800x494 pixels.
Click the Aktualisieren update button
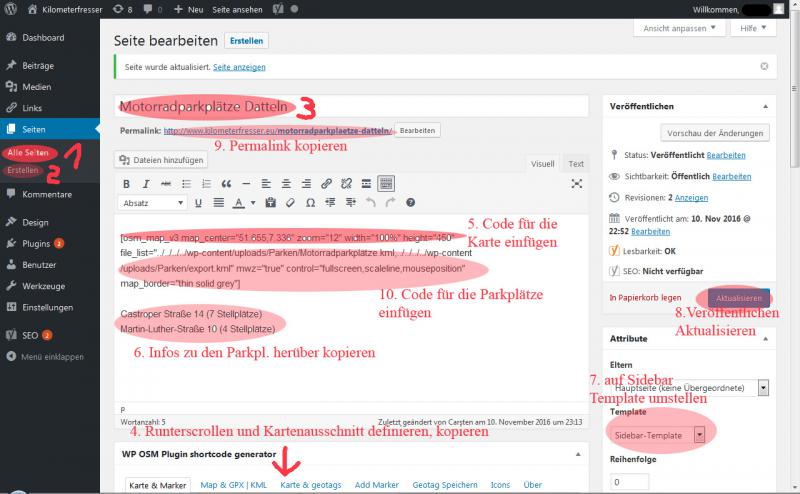point(741,298)
